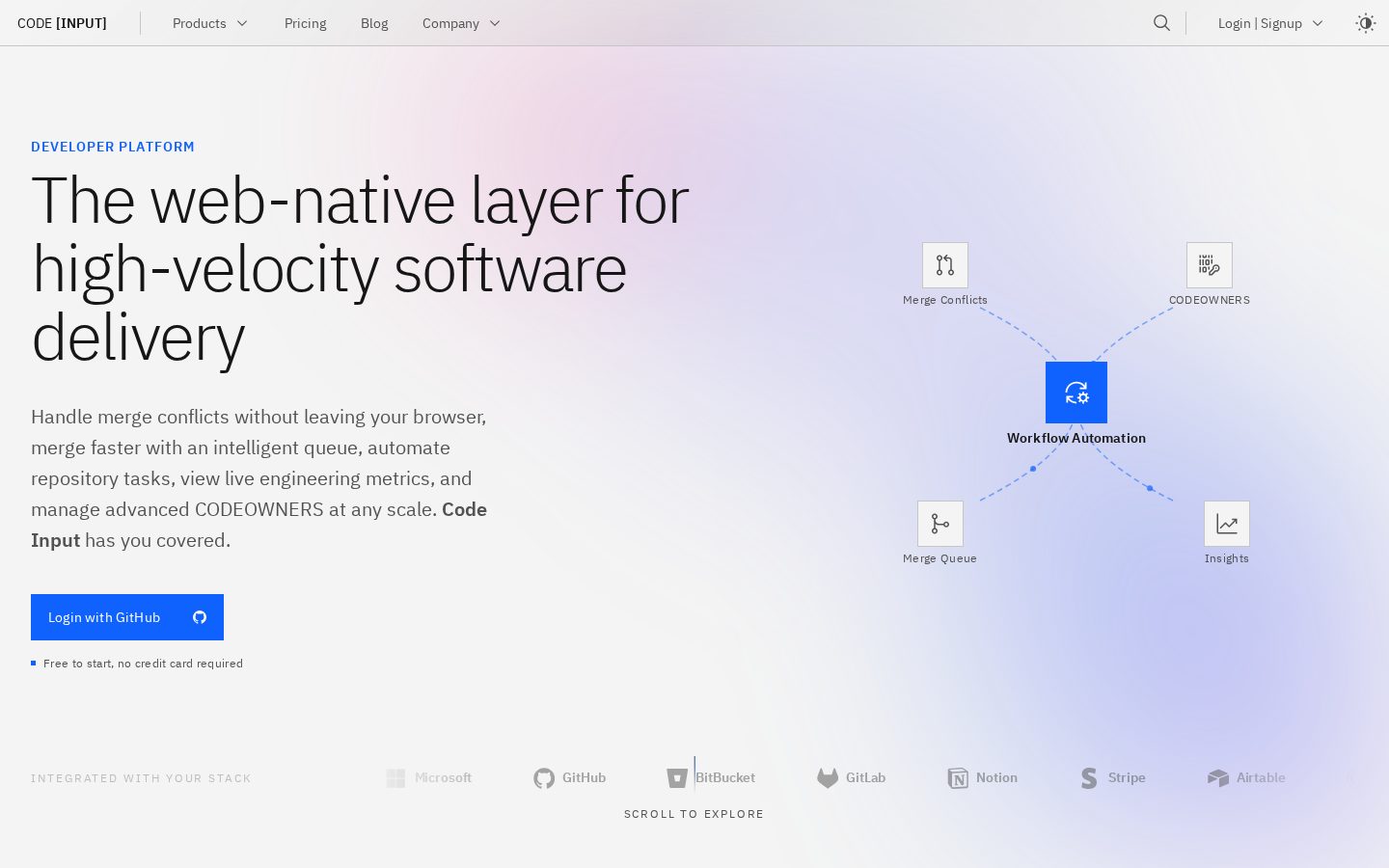Viewport: 1389px width, 868px height.
Task: Open the Login | Signup dropdown
Action: point(1270,23)
